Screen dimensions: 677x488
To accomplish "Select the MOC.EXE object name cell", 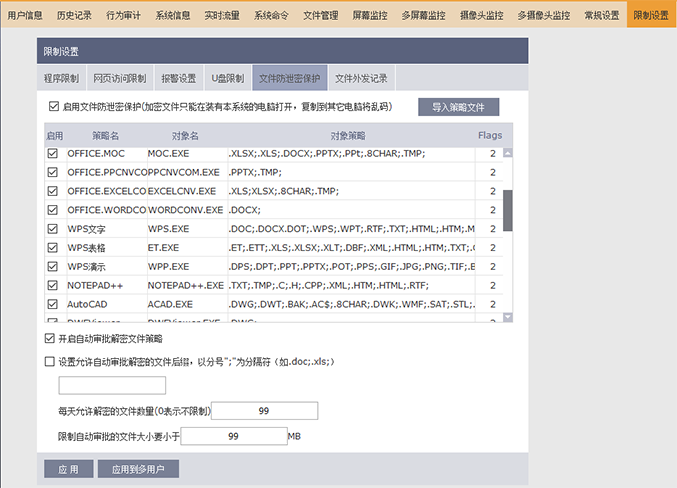I will tap(187, 153).
